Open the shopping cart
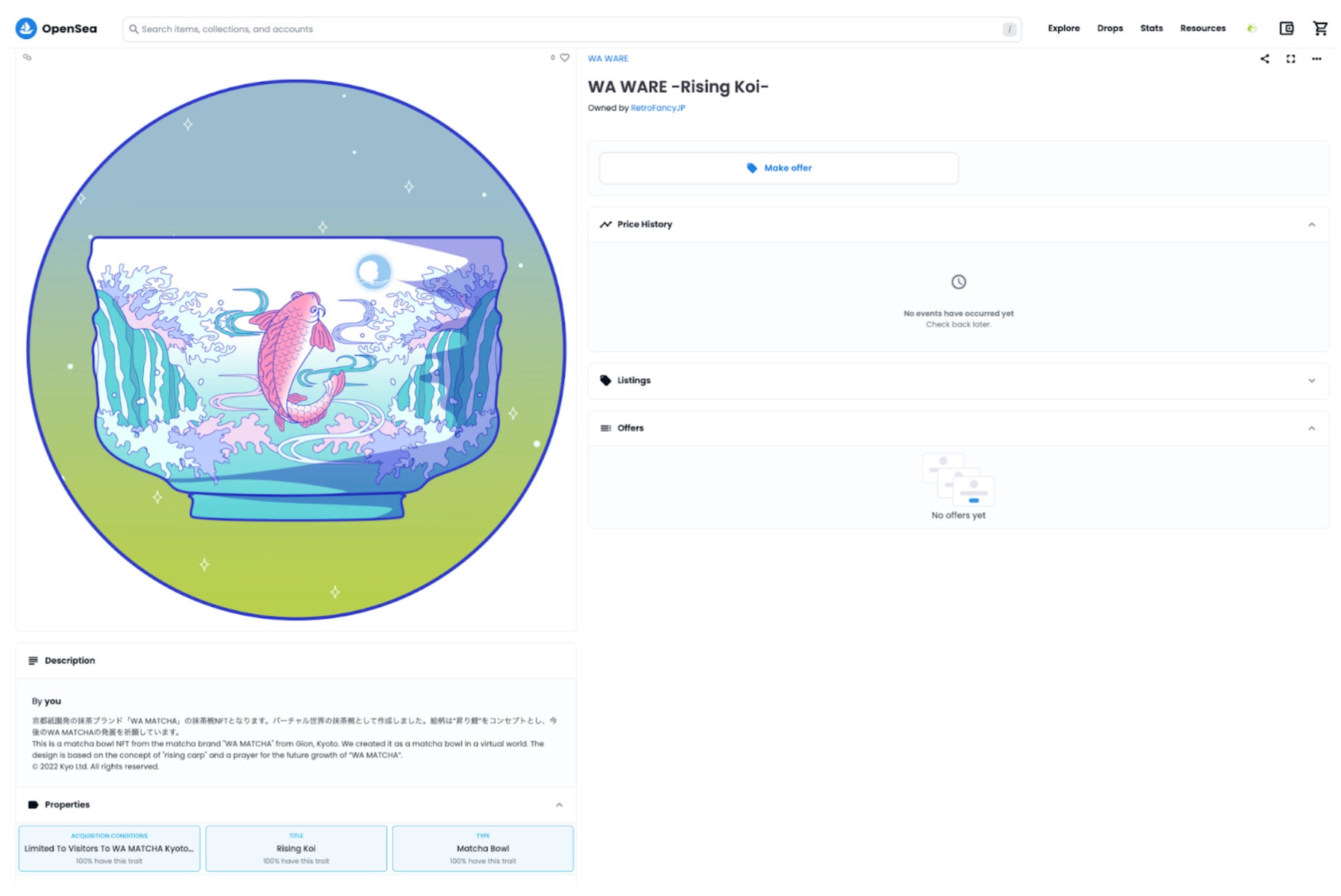Image resolution: width=1341 pixels, height=896 pixels. coord(1320,28)
